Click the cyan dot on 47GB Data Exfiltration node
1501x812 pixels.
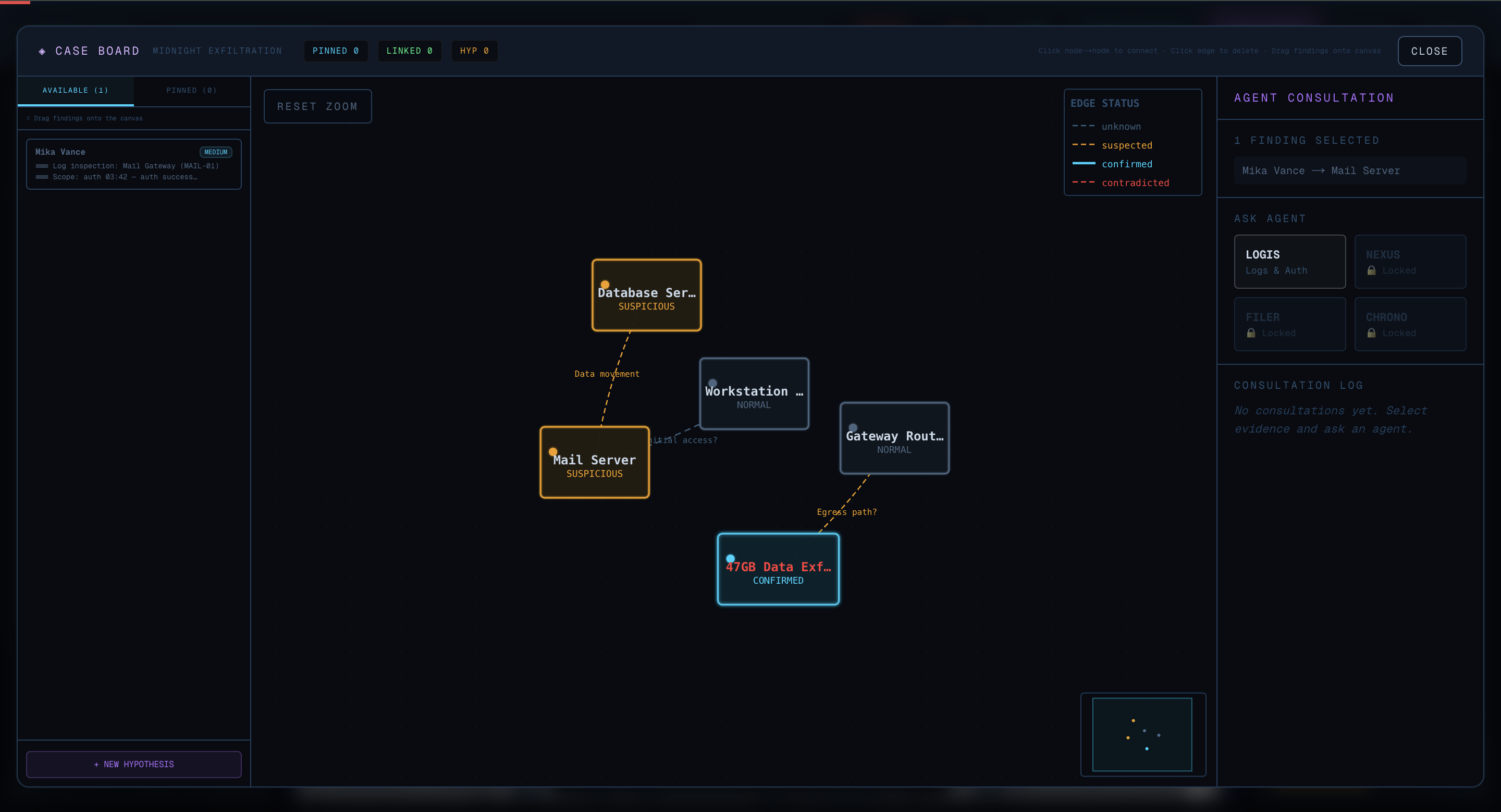[730, 559]
